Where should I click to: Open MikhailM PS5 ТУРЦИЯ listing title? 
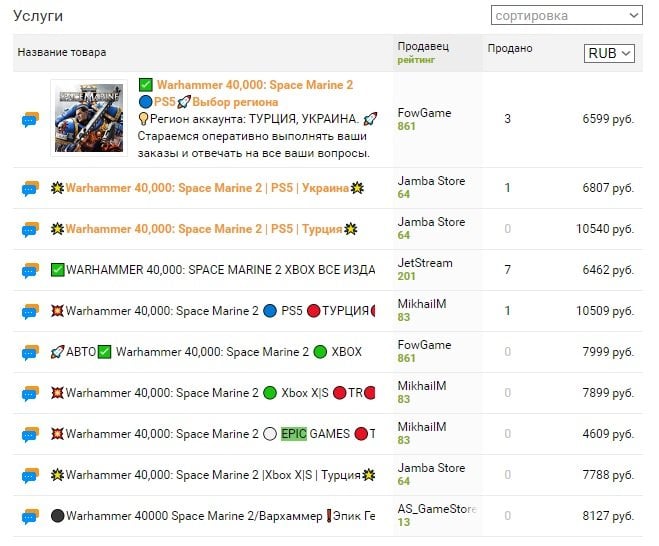click(x=213, y=311)
